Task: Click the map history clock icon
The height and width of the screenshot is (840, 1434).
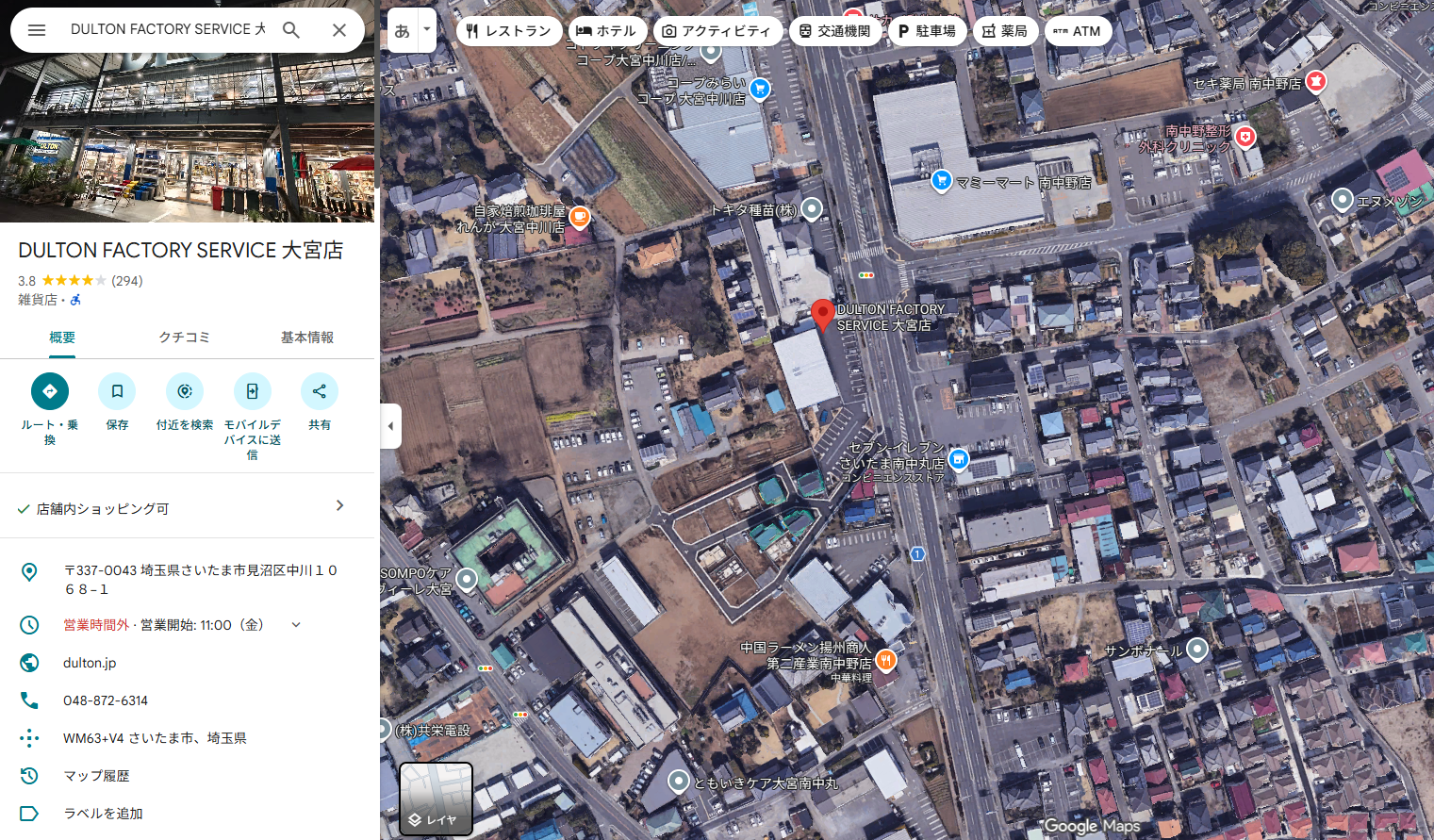Action: (x=29, y=776)
